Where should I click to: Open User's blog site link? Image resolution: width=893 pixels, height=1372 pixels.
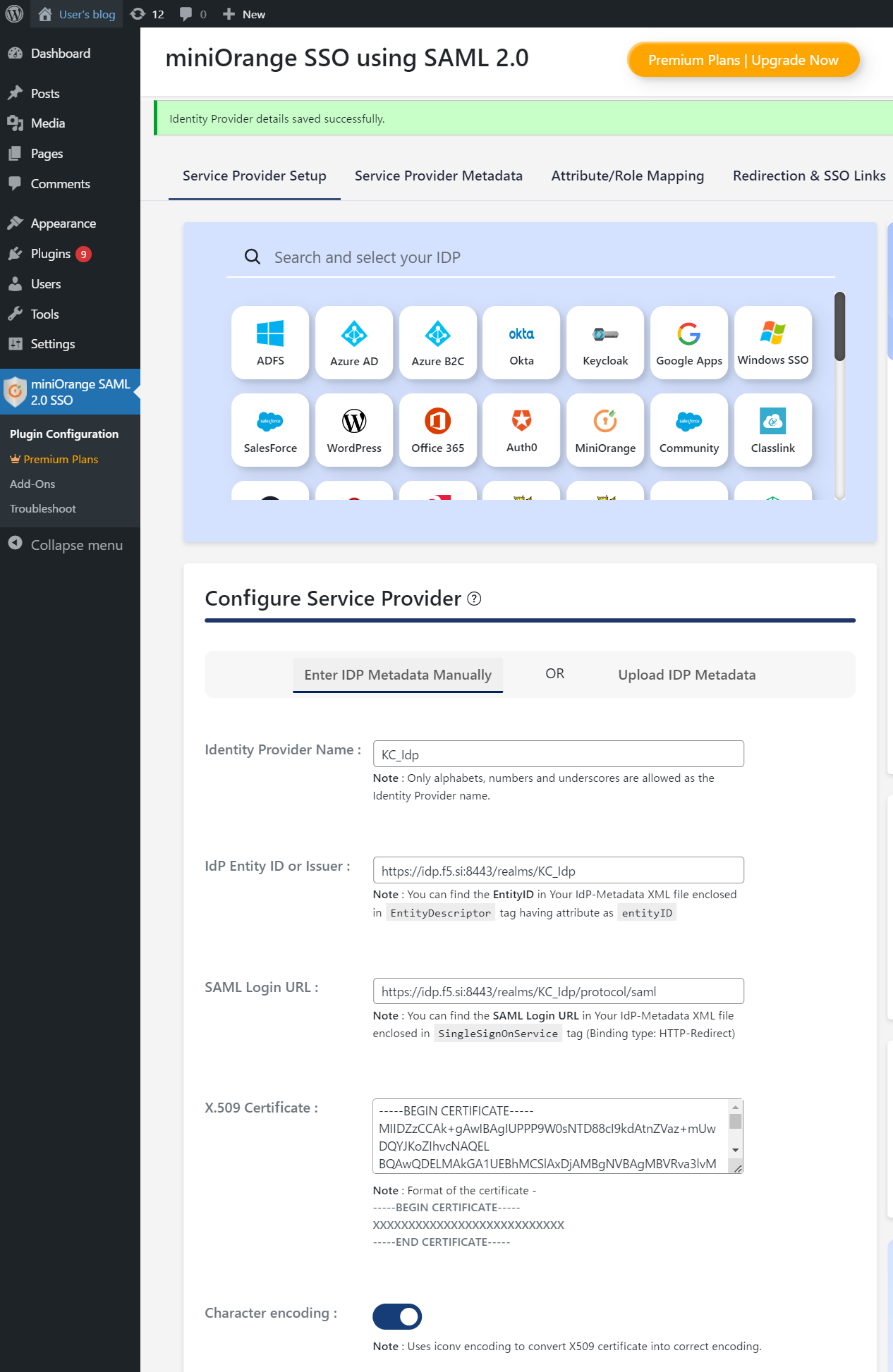click(x=77, y=14)
